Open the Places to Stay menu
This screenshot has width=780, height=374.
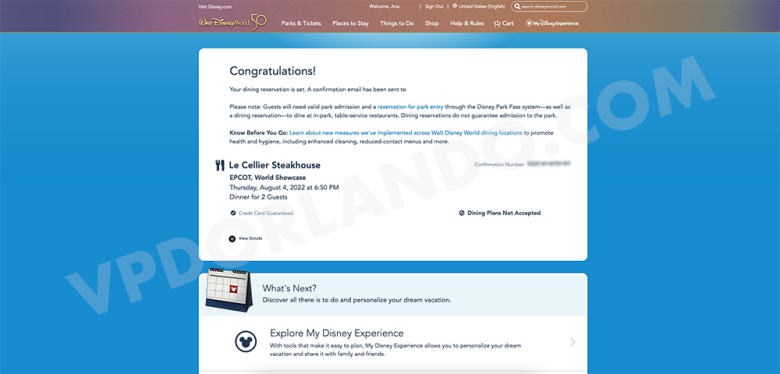point(351,23)
